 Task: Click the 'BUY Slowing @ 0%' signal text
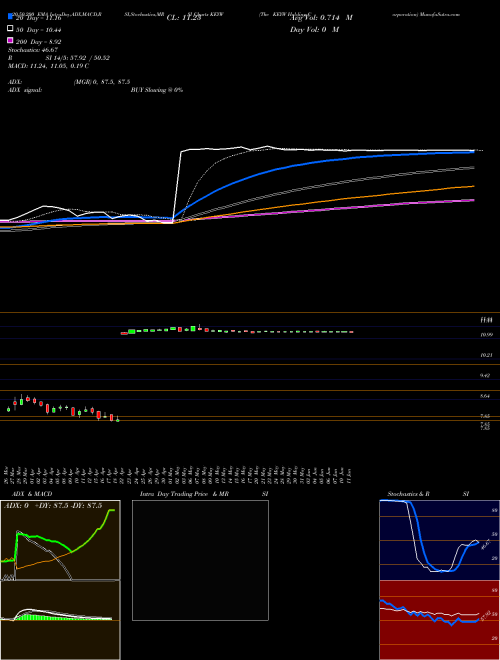(157, 90)
